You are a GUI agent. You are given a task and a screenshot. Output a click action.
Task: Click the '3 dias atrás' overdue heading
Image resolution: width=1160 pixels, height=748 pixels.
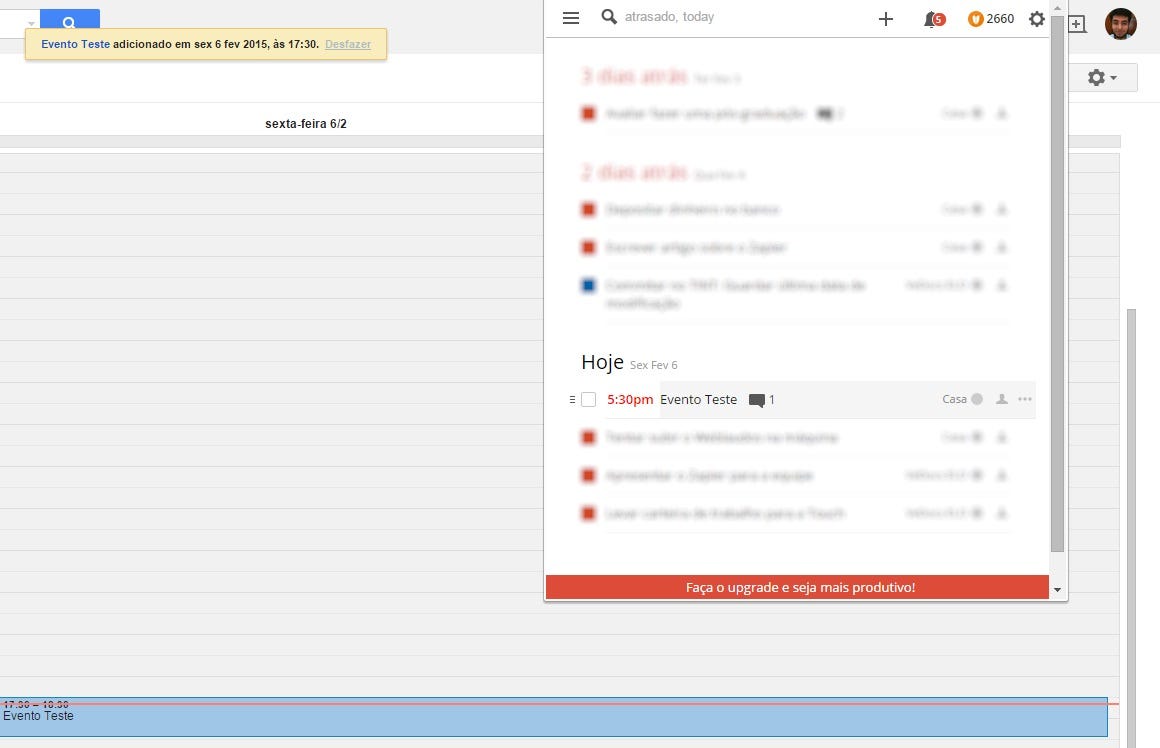634,75
